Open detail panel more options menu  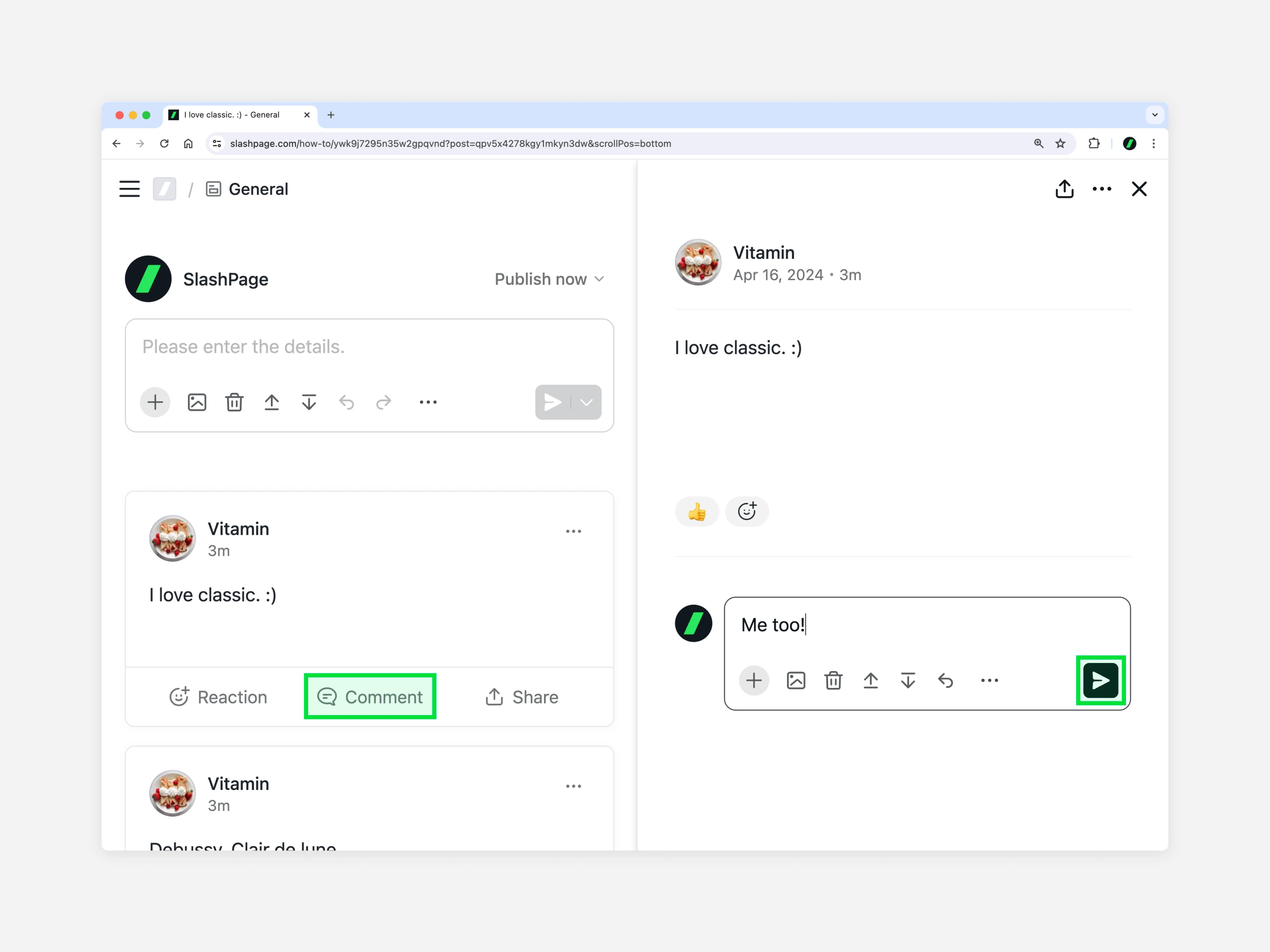click(1102, 189)
